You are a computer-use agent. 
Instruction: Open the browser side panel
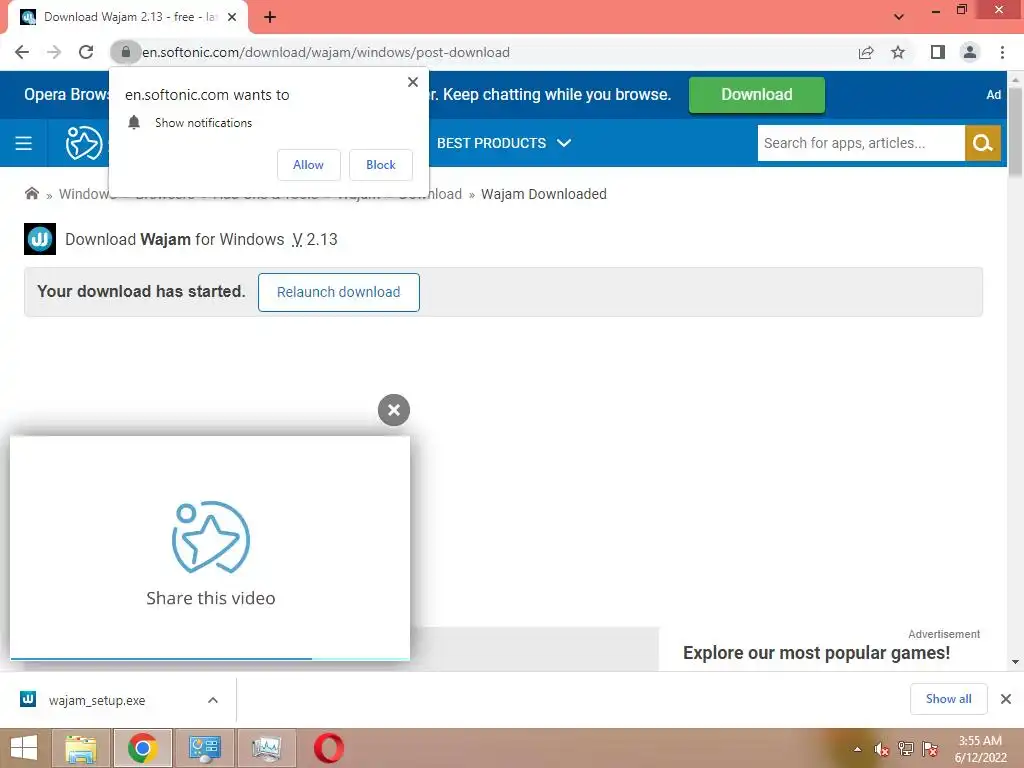tap(938, 52)
